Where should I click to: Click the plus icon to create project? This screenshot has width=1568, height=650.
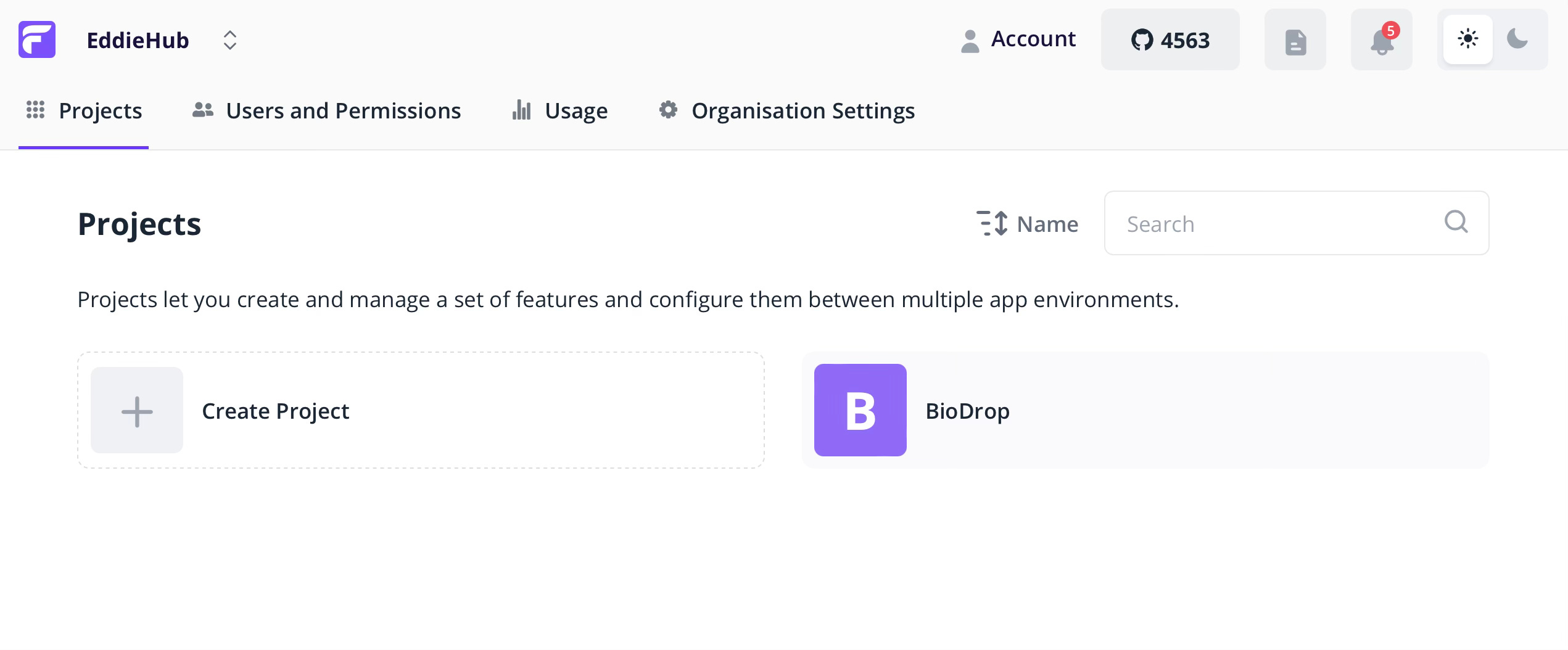137,411
